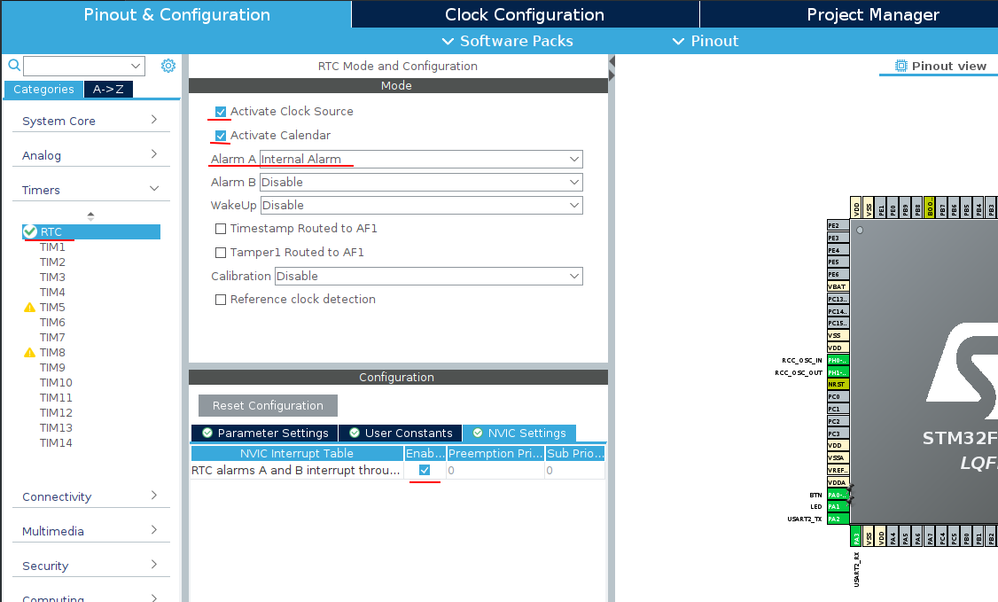Select TIM1 in the timers list
The width and height of the screenshot is (998, 602).
click(52, 247)
